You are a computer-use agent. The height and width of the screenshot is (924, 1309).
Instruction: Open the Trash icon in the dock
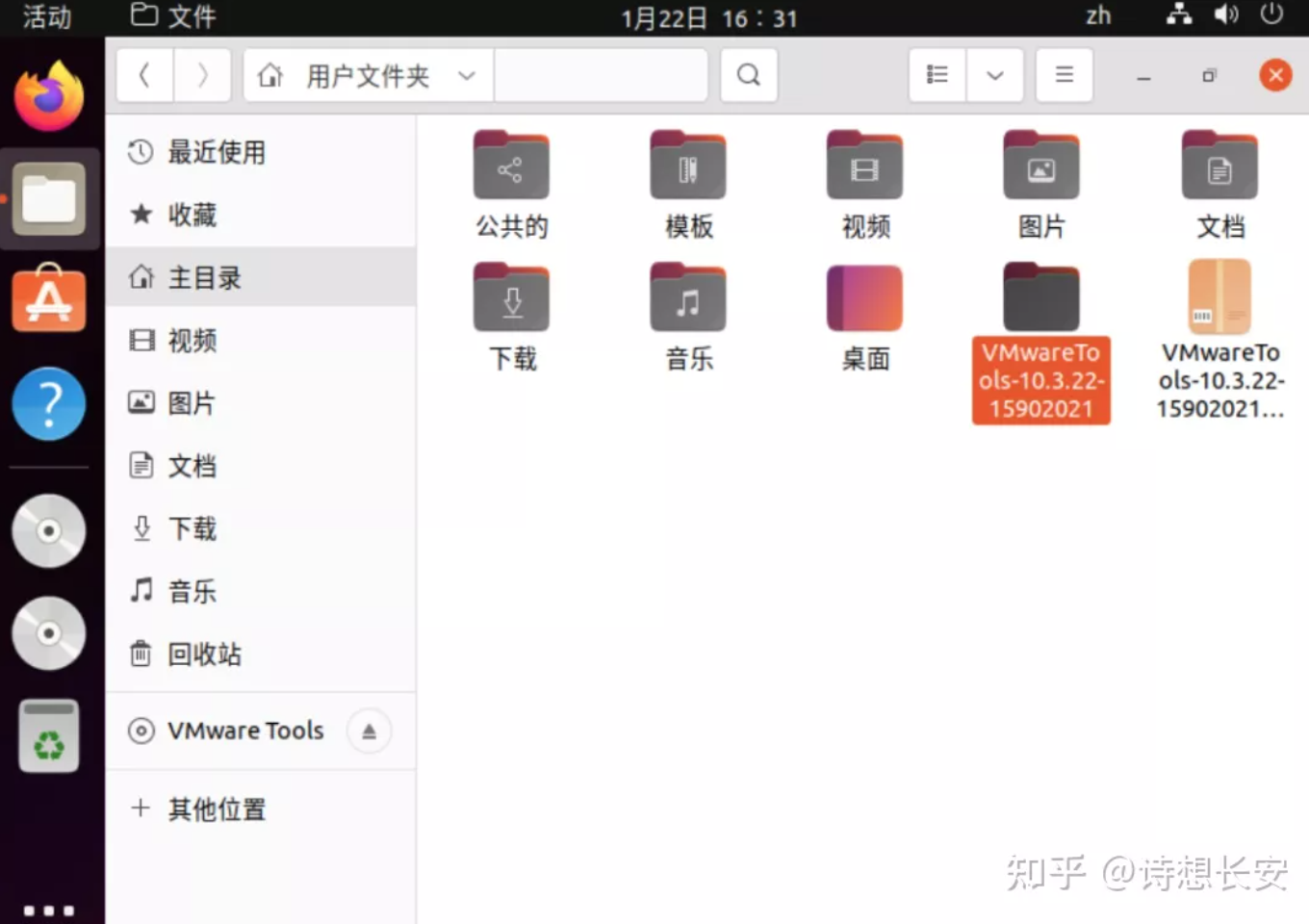pyautogui.click(x=49, y=734)
